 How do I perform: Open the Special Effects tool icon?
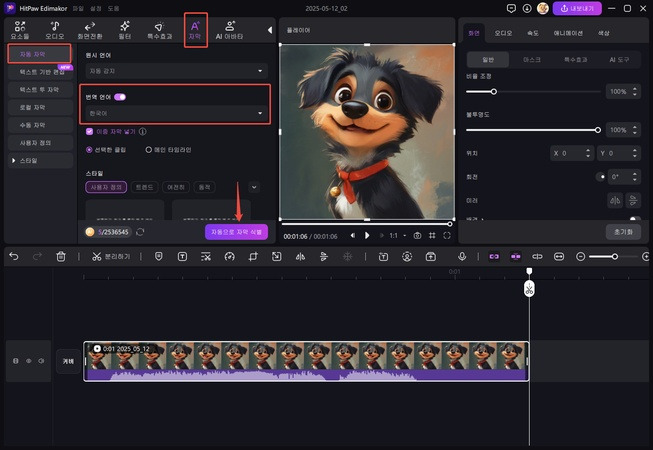pyautogui.click(x=159, y=30)
